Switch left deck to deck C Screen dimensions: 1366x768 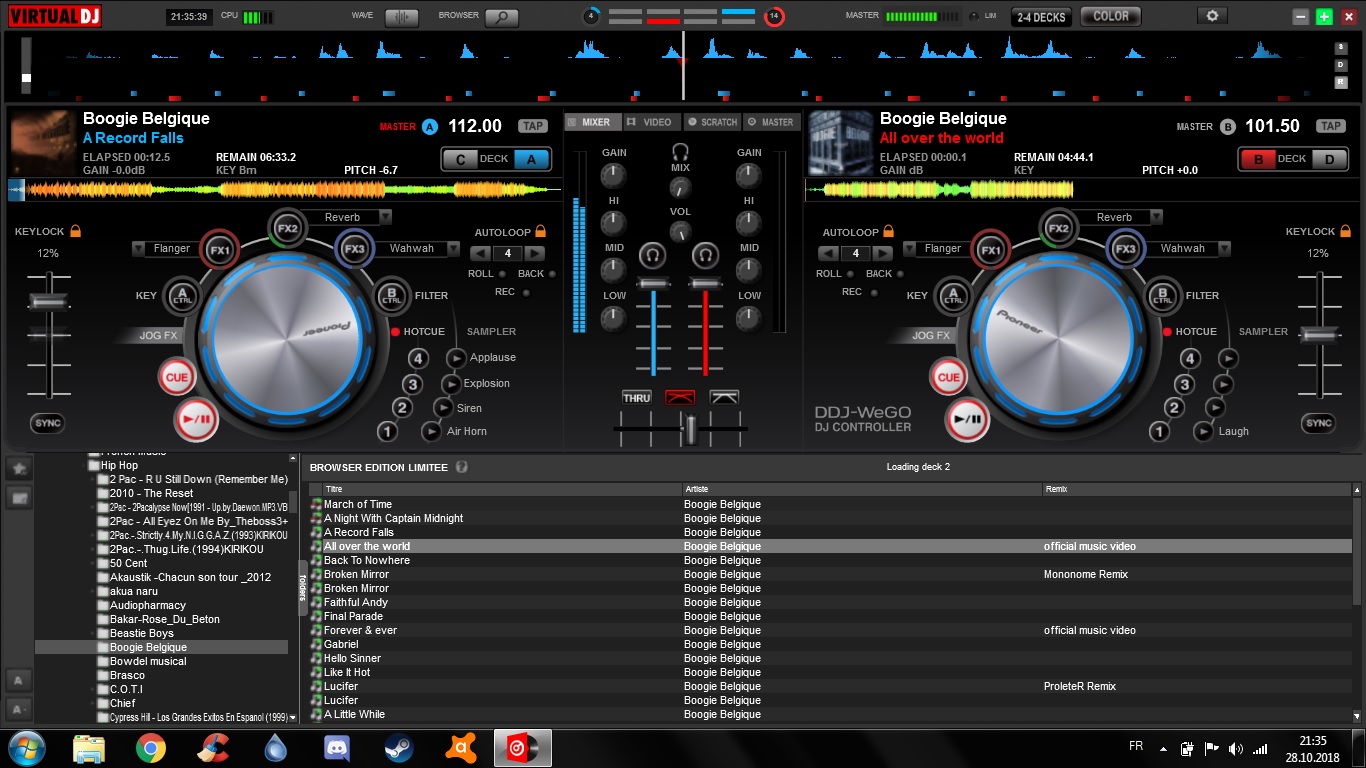coord(460,159)
